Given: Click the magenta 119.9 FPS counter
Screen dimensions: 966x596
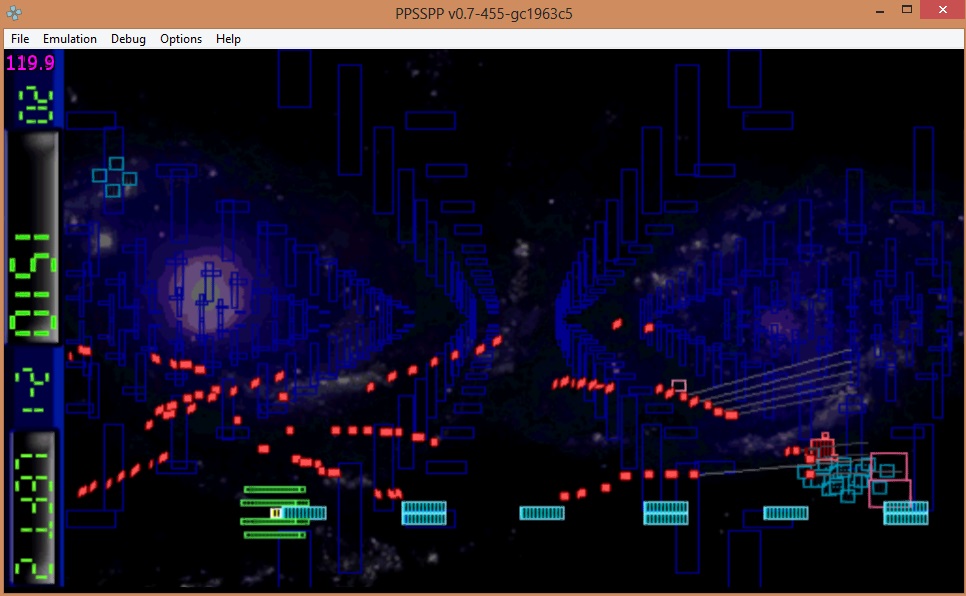Looking at the screenshot, I should (30, 63).
